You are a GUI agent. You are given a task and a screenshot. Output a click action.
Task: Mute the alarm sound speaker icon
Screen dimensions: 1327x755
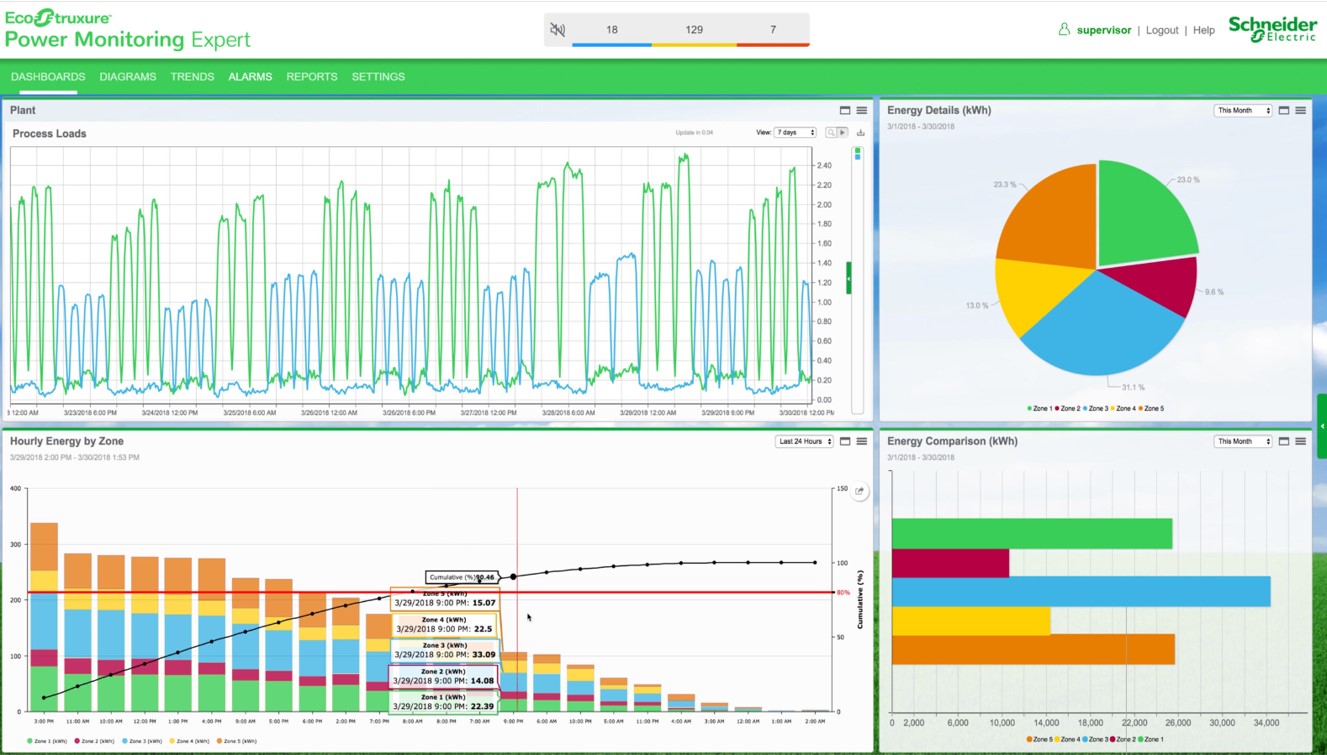point(557,30)
